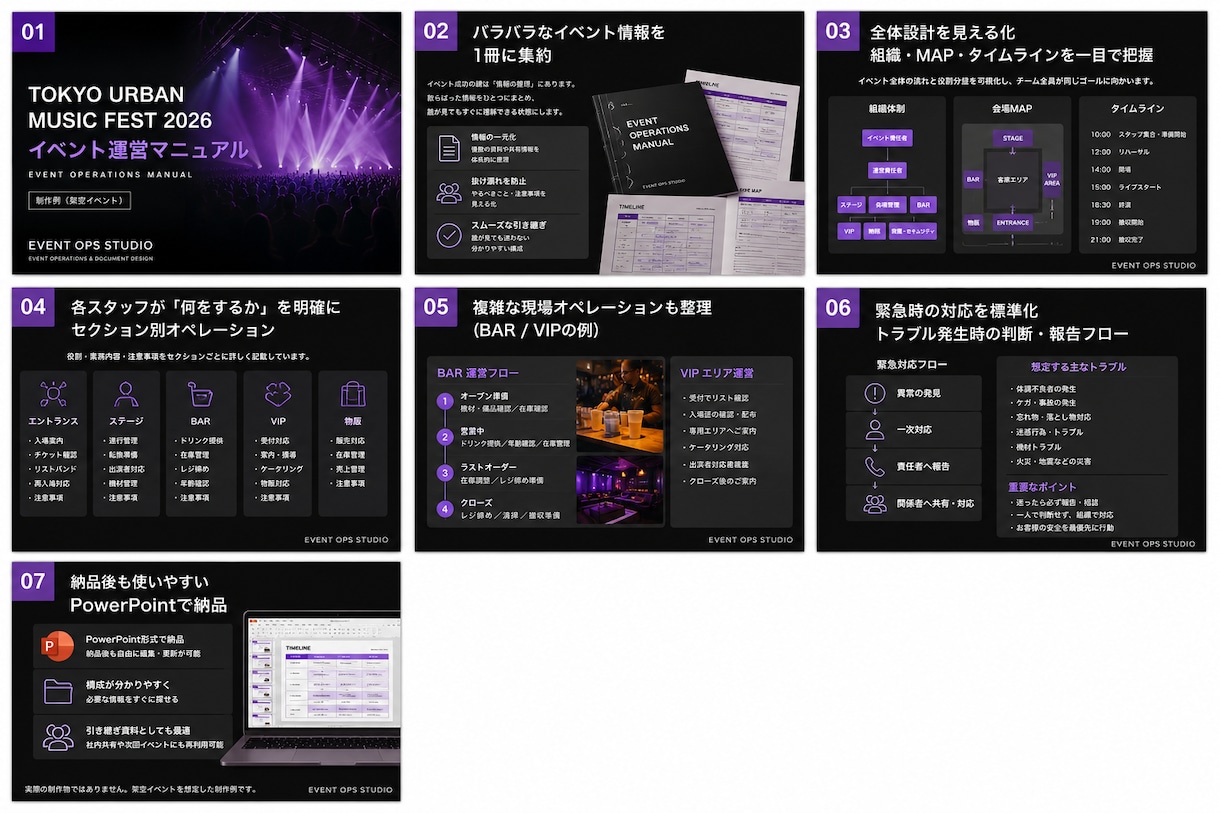Click the document icon beside 情報の一元化

449,147
